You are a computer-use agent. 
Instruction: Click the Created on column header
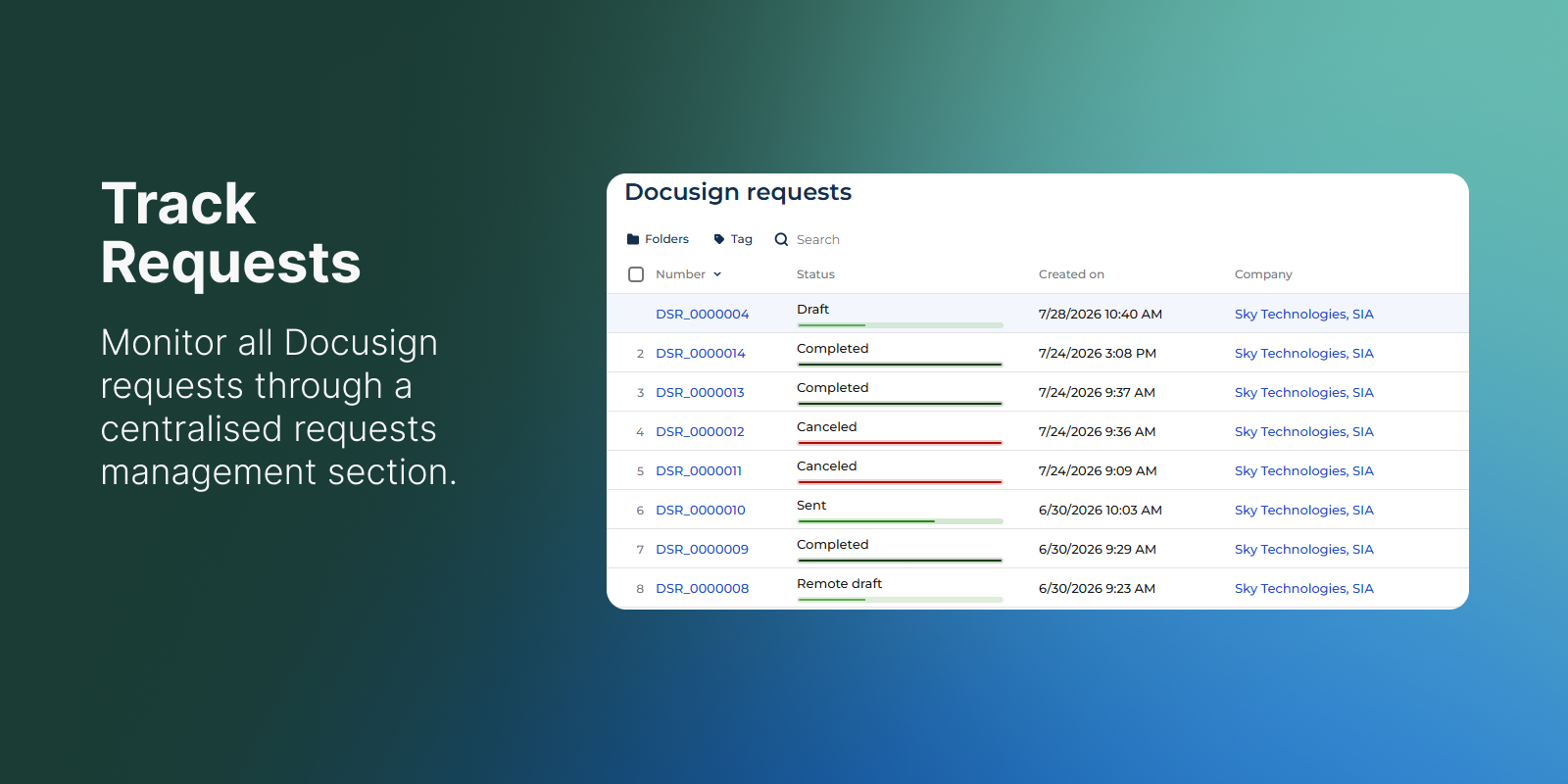pos(1071,274)
